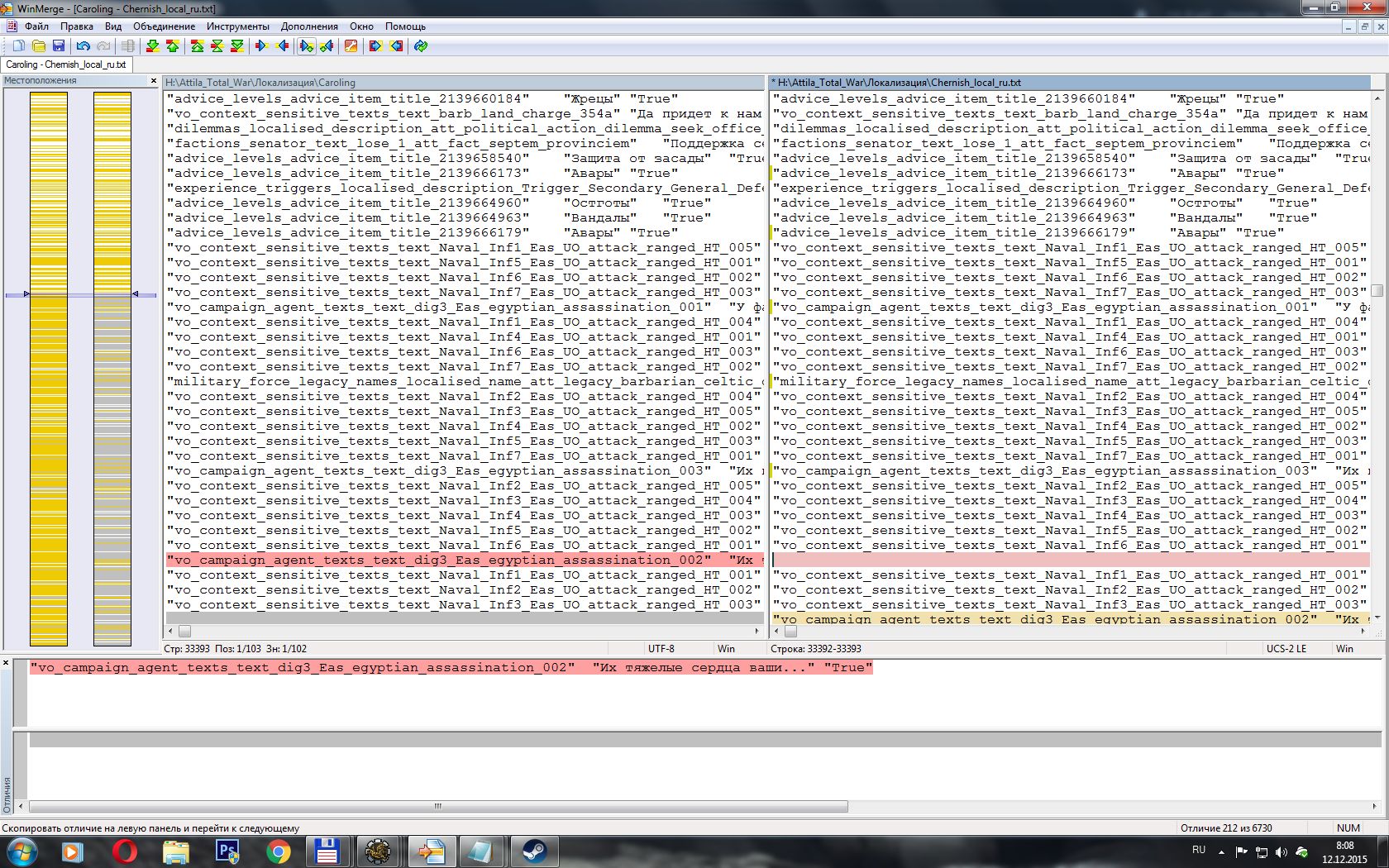Open Options with the wrench icon
This screenshot has height=868, width=1389.
click(x=351, y=46)
